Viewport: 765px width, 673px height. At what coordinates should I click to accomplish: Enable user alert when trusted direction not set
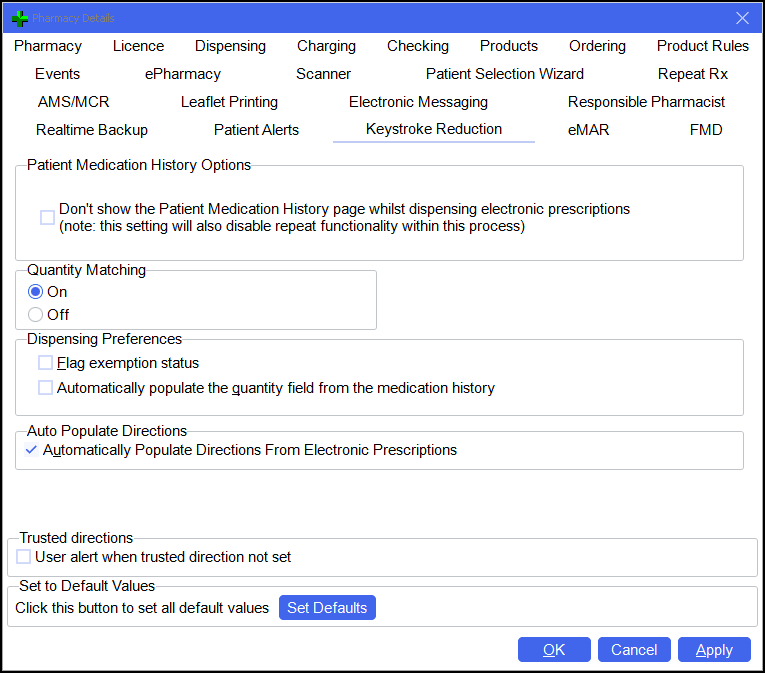pos(24,557)
